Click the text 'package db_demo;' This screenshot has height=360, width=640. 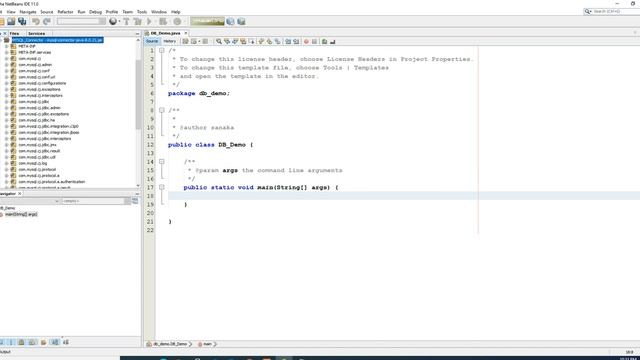coord(199,93)
